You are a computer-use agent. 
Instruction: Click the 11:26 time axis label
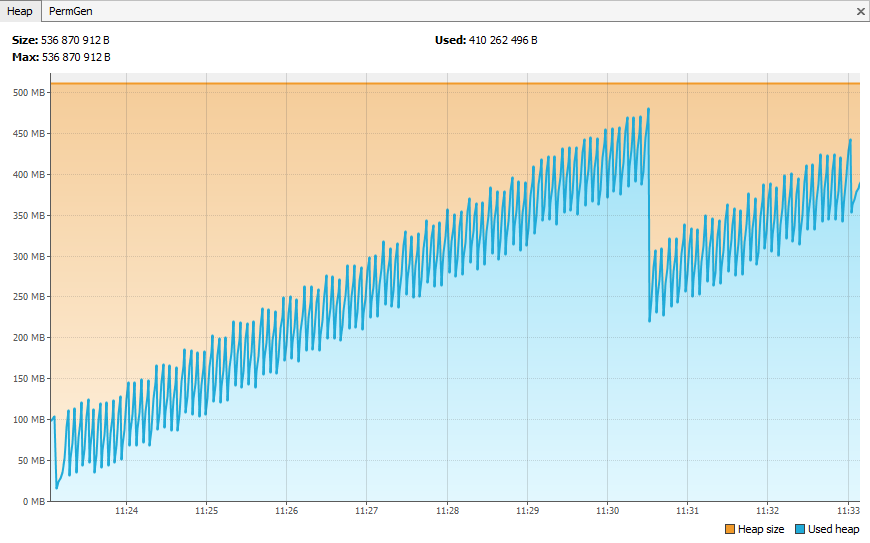click(x=286, y=510)
